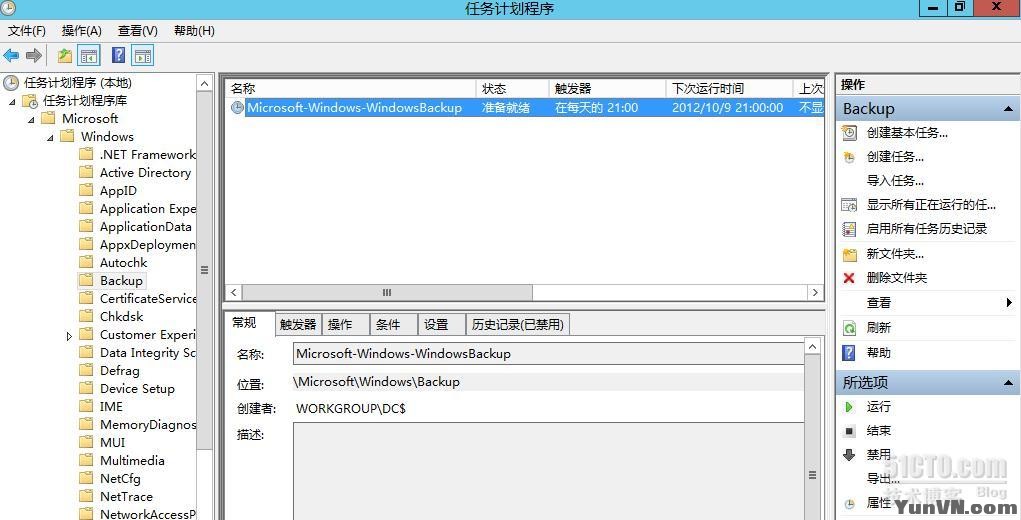Collapse the 任务计划程序库 tree node
This screenshot has width=1021, height=520.
[x=12, y=102]
